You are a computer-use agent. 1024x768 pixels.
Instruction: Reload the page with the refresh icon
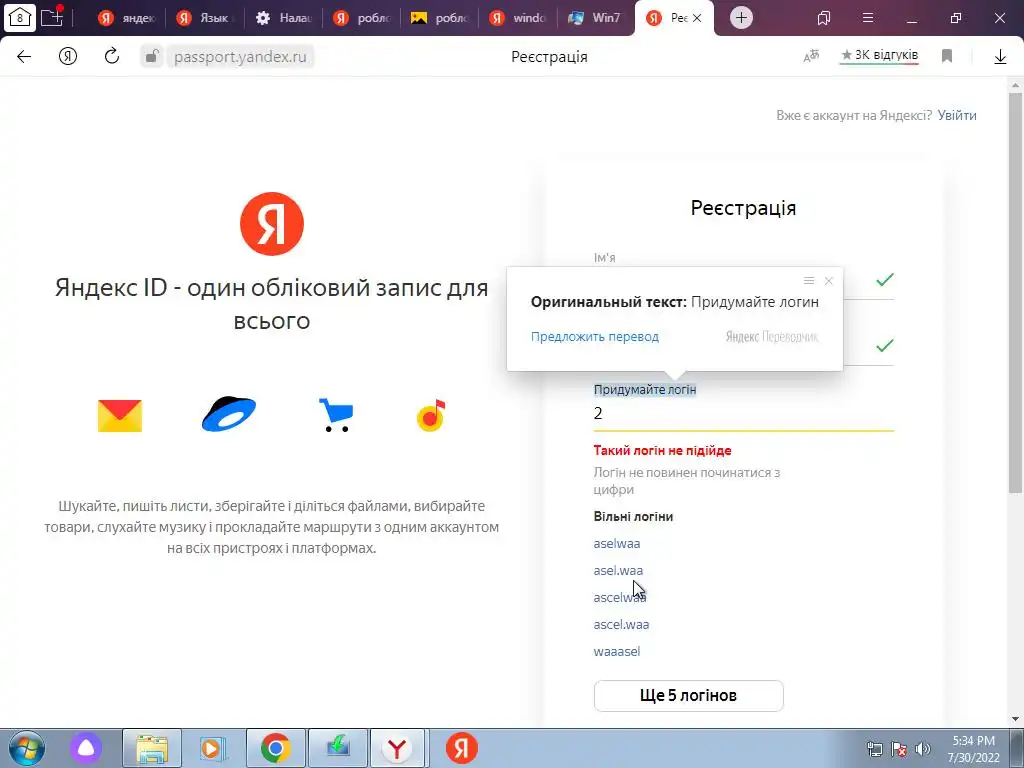coord(112,56)
